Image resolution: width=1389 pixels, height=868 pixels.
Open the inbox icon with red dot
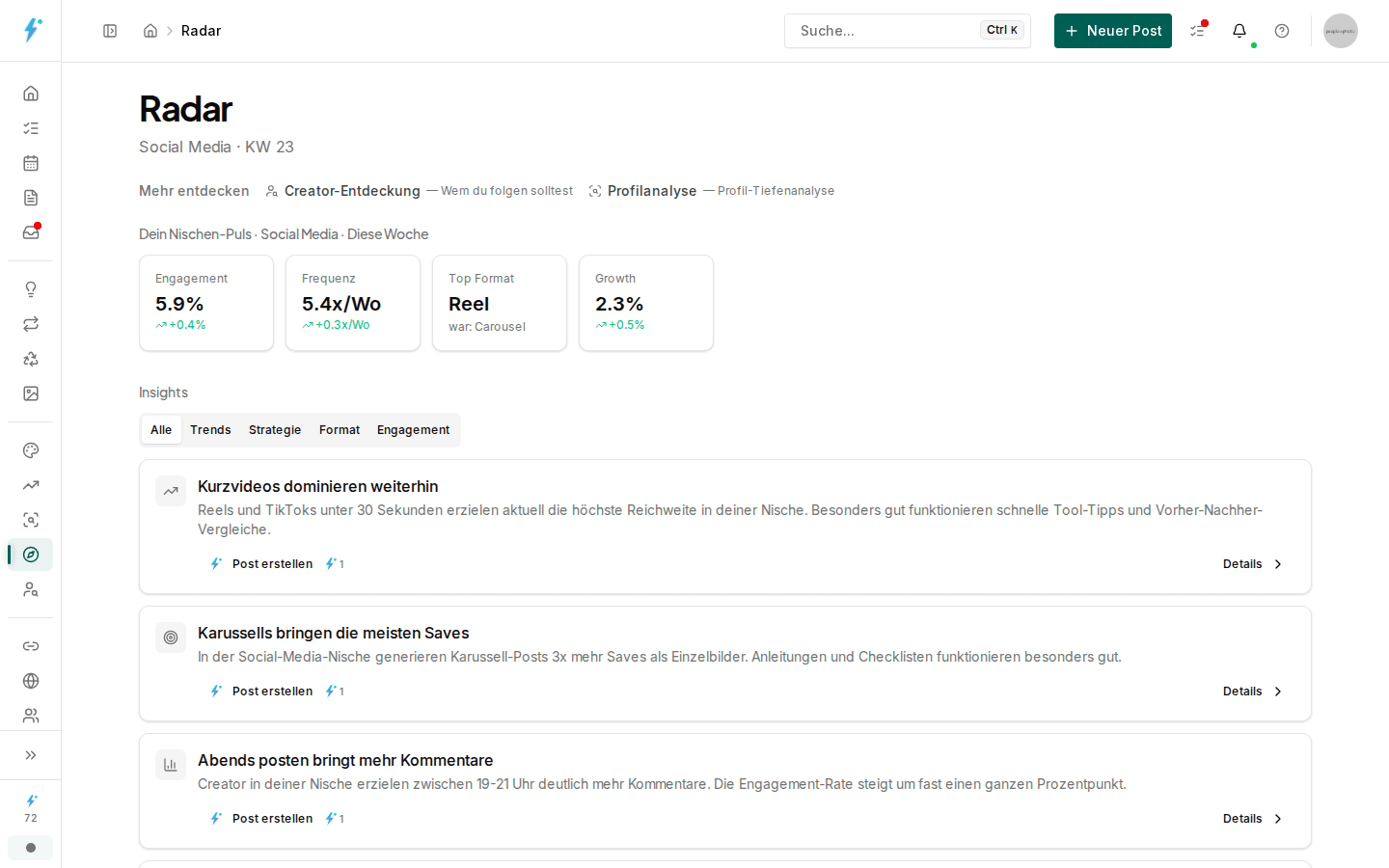pyautogui.click(x=31, y=232)
